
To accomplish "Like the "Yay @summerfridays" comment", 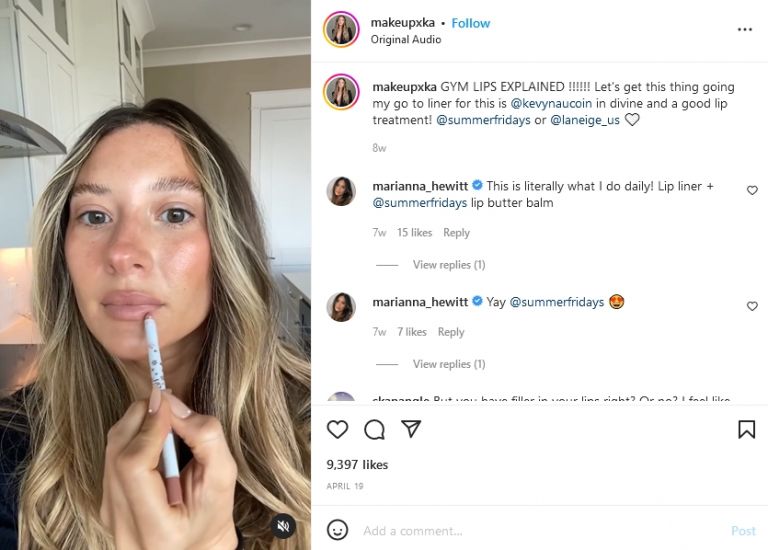I will click(x=752, y=307).
